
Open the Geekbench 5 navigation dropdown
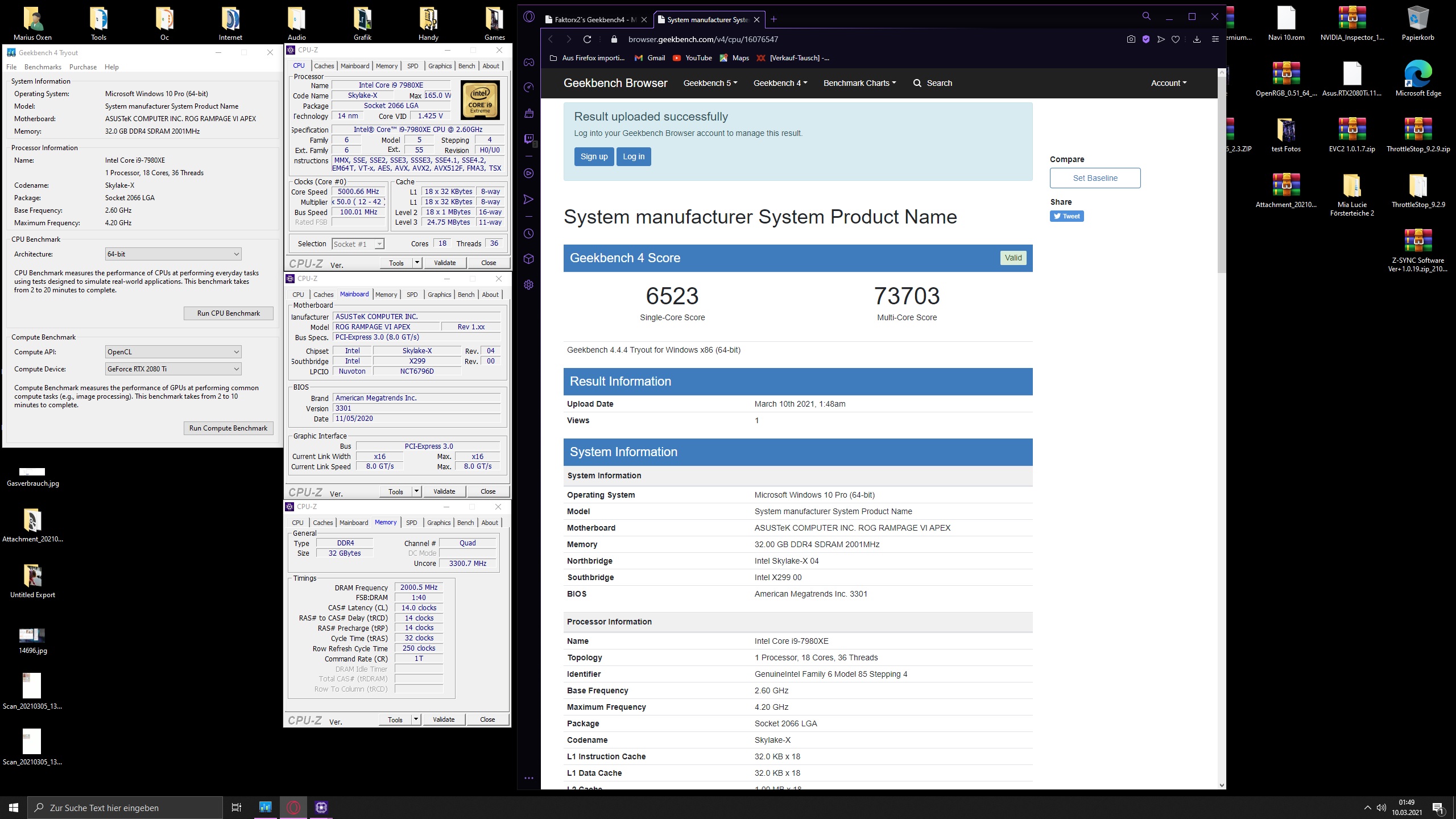coord(710,83)
